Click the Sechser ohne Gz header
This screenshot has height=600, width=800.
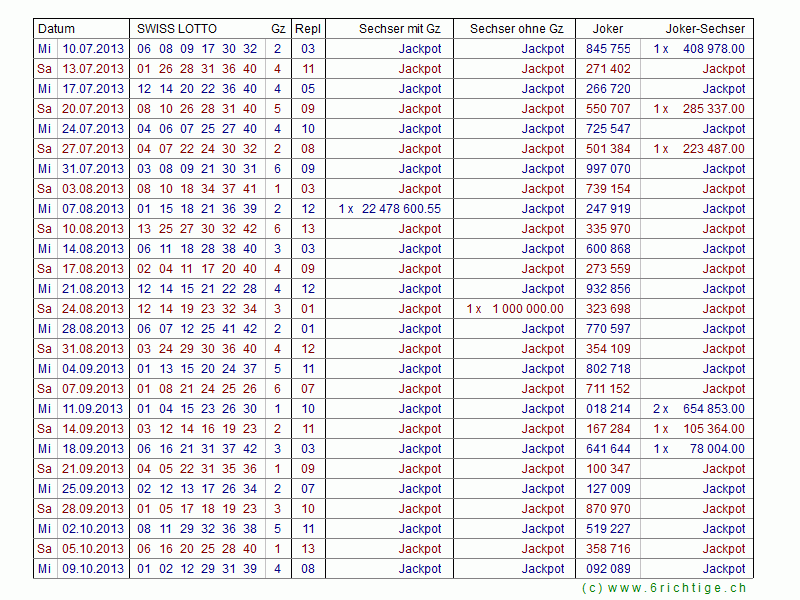click(516, 29)
